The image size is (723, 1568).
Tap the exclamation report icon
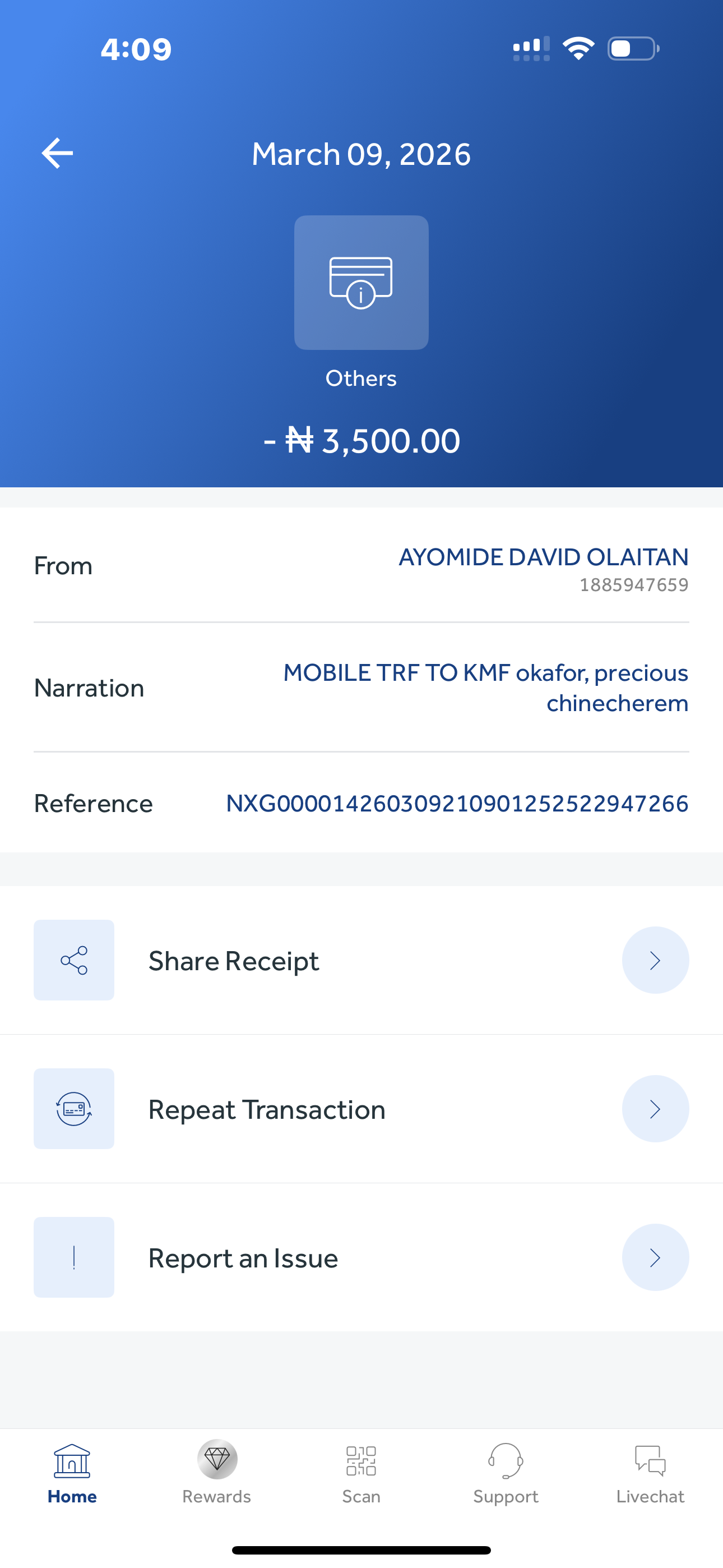[x=73, y=1257]
